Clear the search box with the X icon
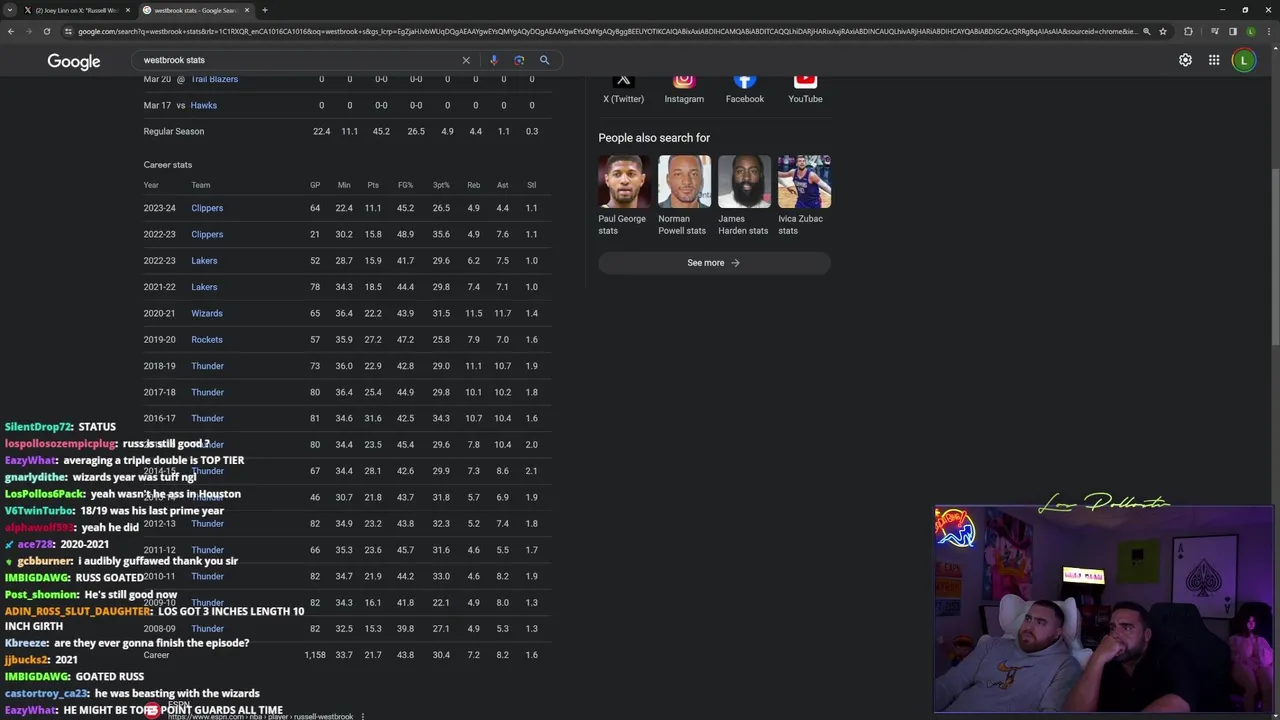 pos(466,60)
